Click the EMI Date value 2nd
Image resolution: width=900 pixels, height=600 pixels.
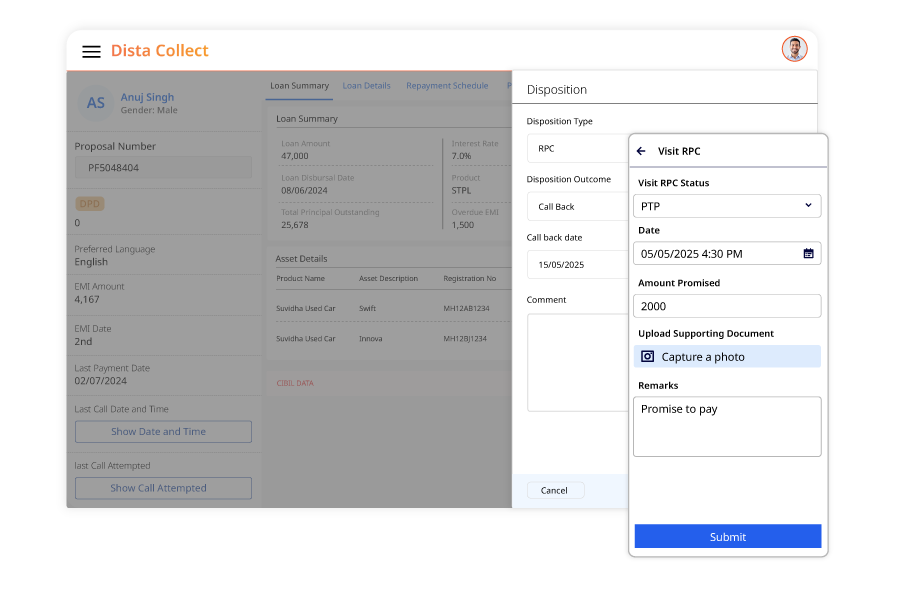83,342
